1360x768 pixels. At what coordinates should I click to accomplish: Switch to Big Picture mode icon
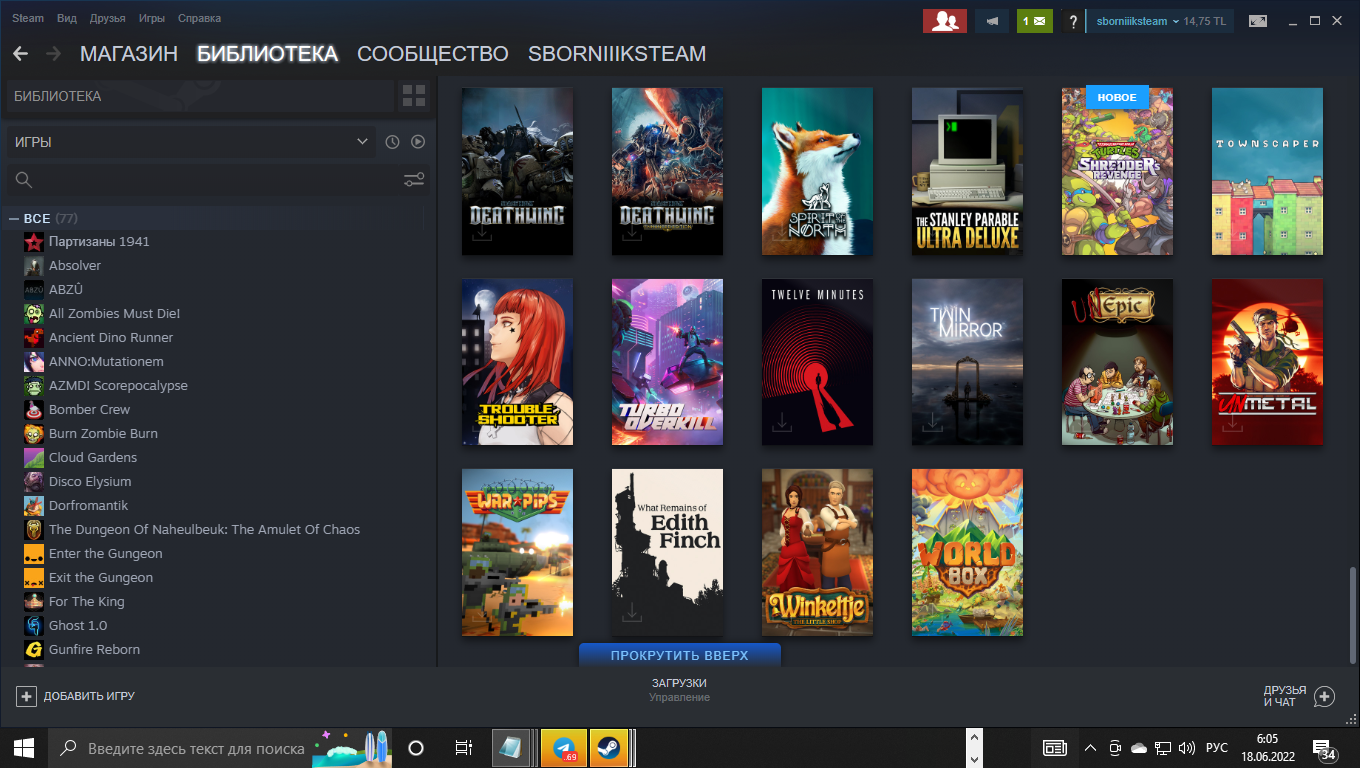[x=1257, y=21]
